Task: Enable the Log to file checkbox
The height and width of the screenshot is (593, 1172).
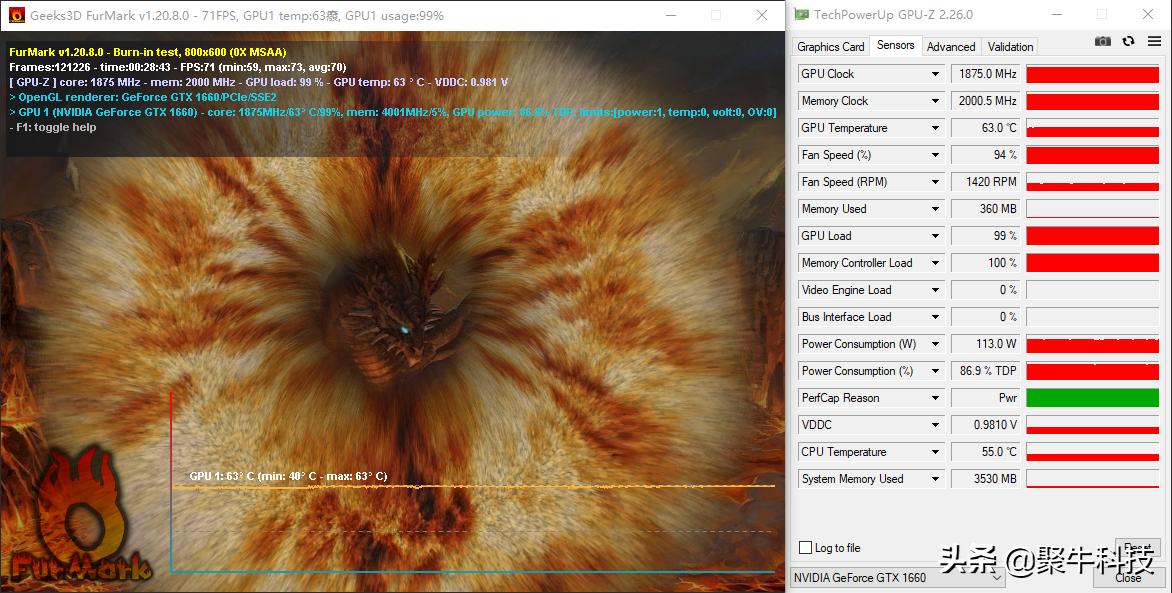Action: tap(806, 548)
